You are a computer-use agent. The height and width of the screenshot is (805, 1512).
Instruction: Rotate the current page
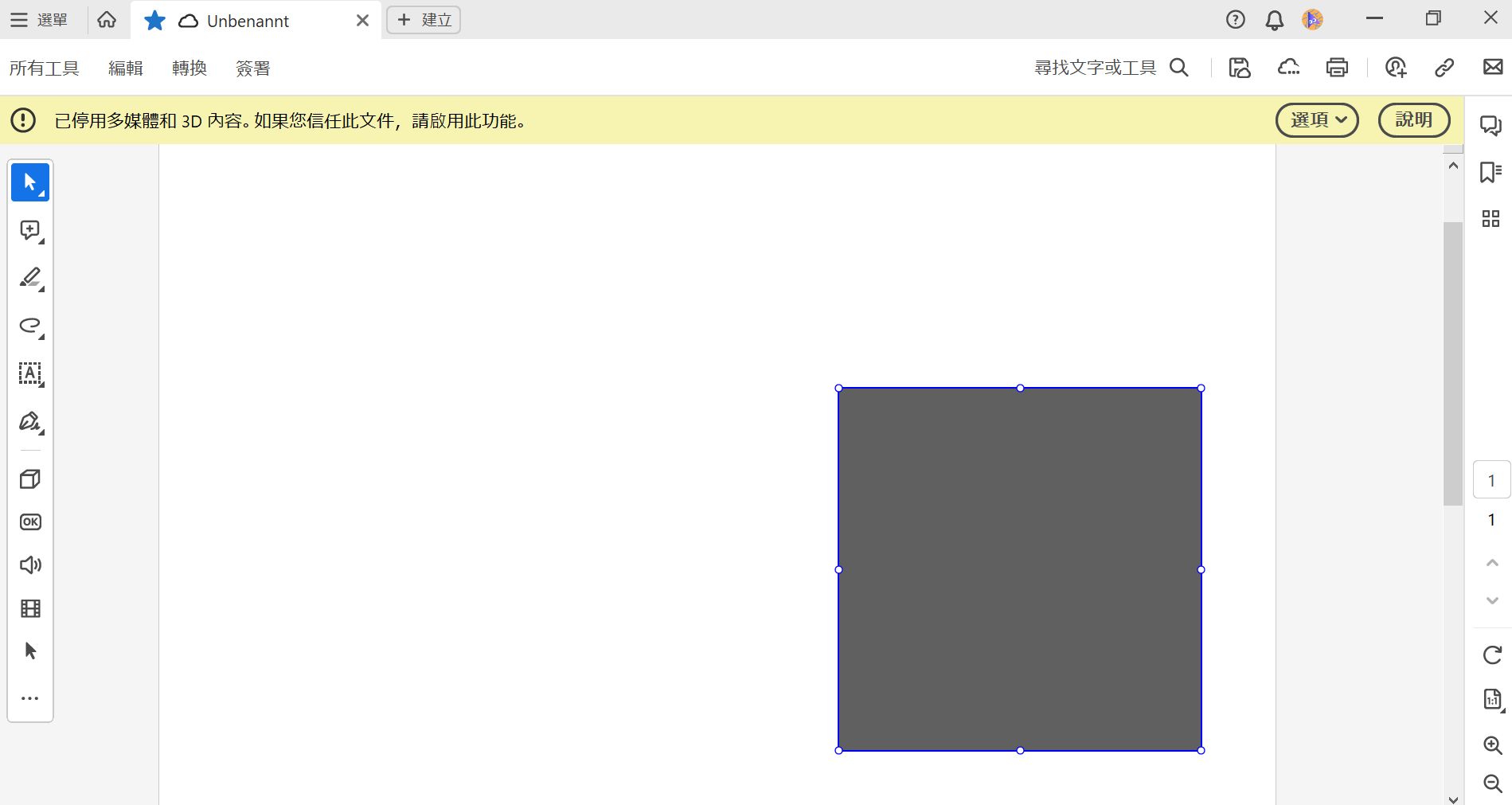point(1491,655)
